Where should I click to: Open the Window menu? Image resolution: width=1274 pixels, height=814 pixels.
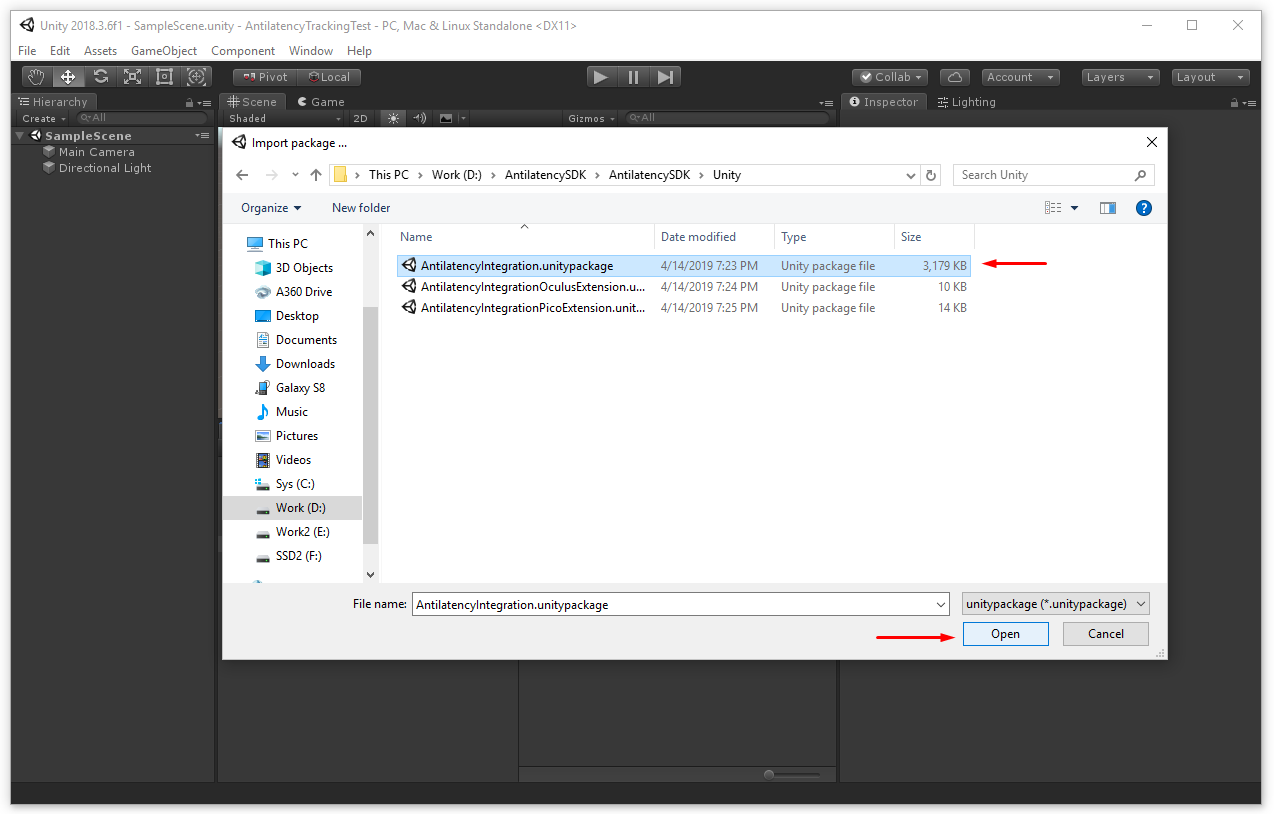tap(311, 51)
